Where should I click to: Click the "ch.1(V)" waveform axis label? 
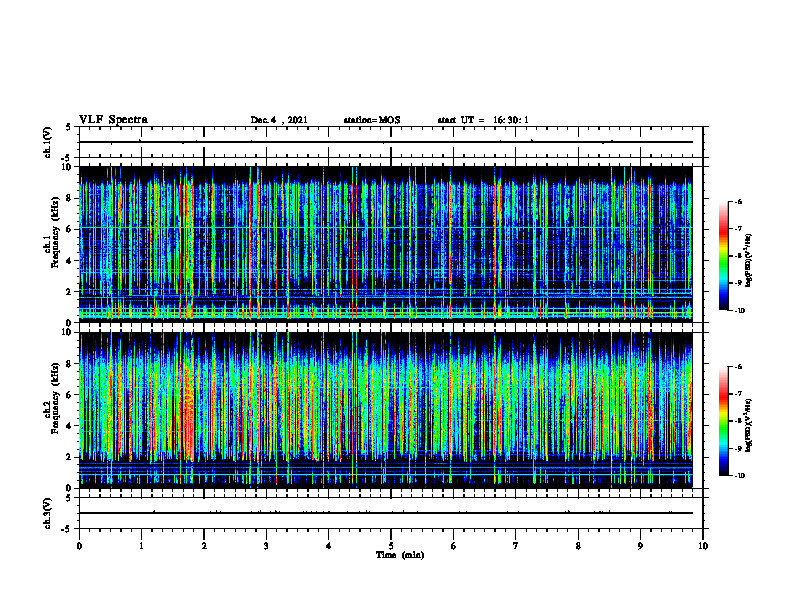coord(48,142)
